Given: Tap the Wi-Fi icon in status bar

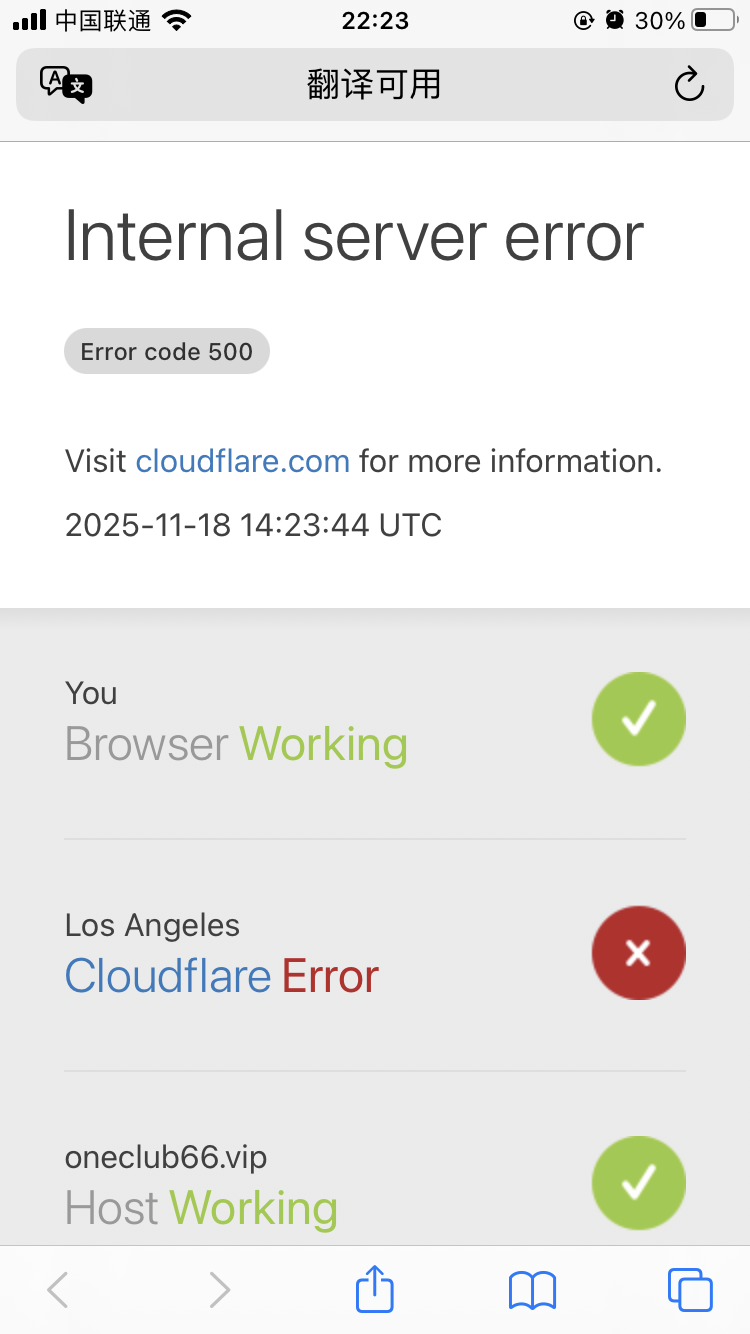Looking at the screenshot, I should click(177, 20).
